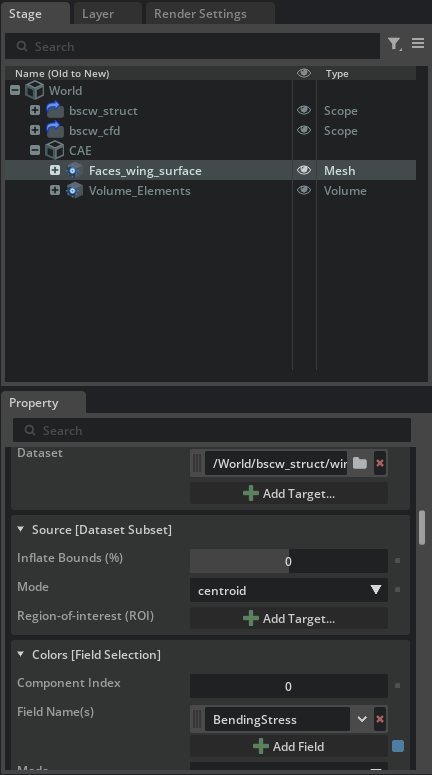The image size is (432, 775).
Task: Click the blue square beside Add Field
Action: click(x=398, y=746)
